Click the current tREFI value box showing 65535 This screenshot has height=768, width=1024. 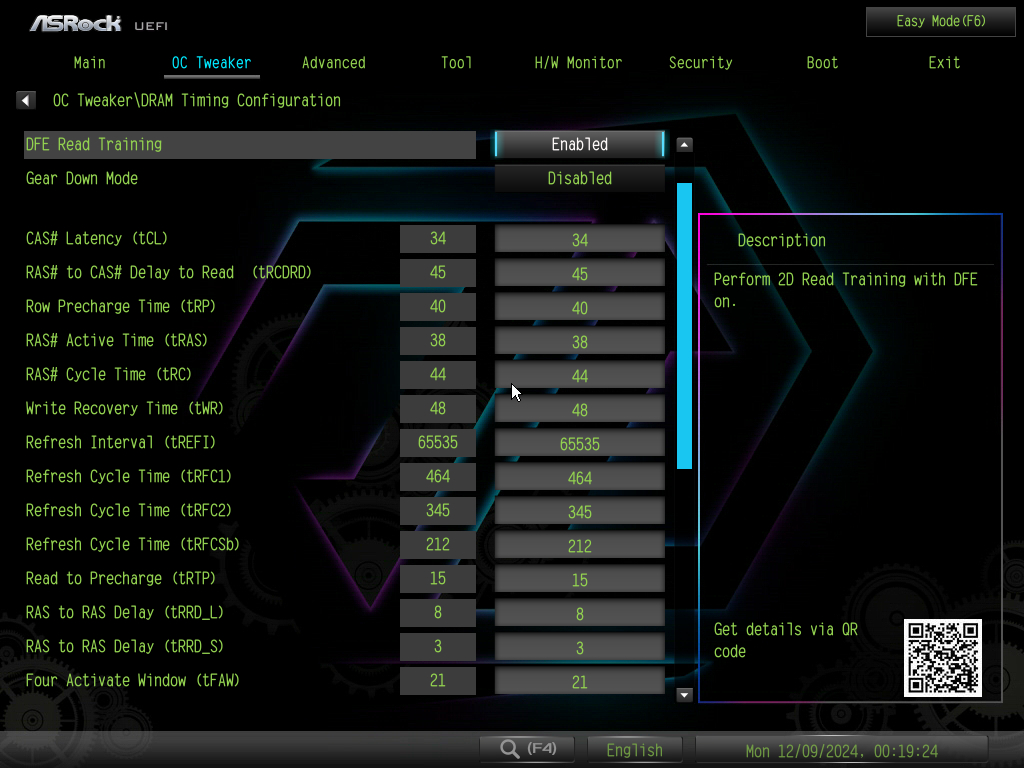pos(438,442)
